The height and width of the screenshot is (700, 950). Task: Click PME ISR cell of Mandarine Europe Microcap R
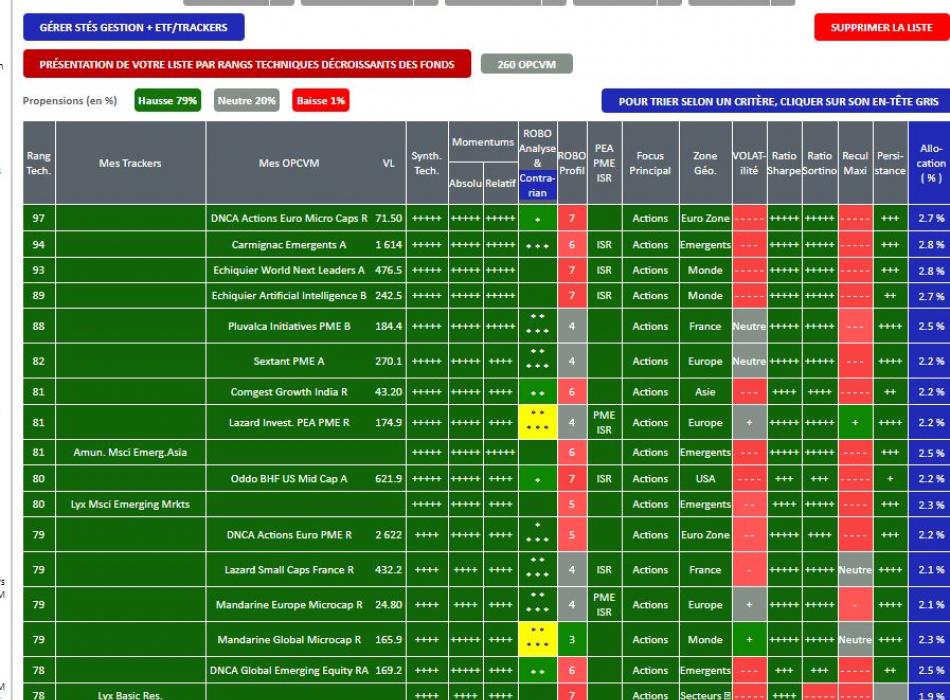click(x=604, y=605)
